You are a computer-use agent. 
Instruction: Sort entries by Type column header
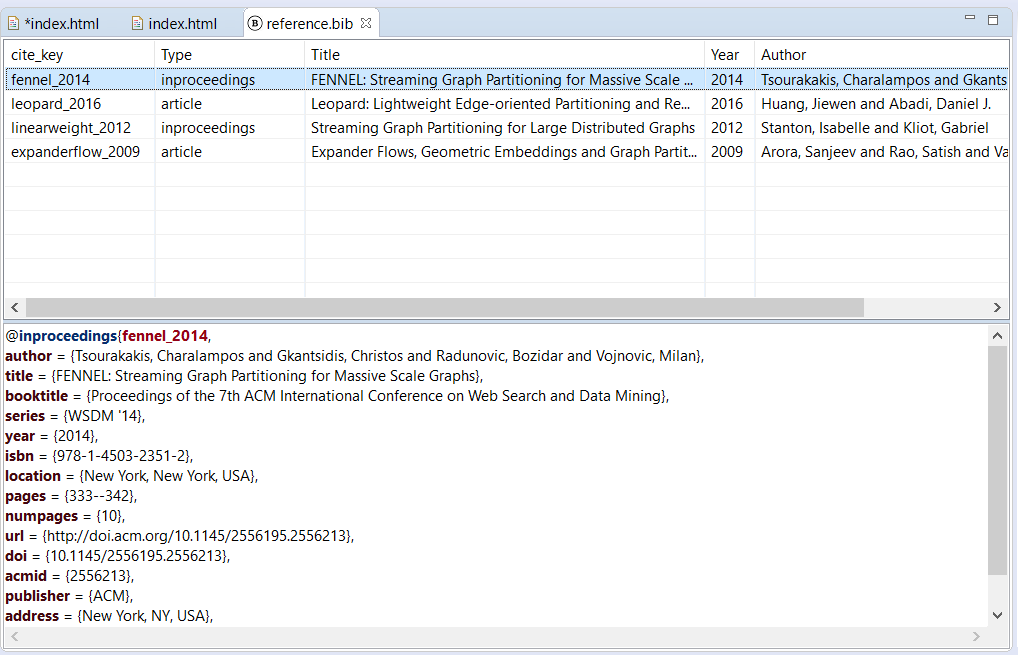[229, 55]
